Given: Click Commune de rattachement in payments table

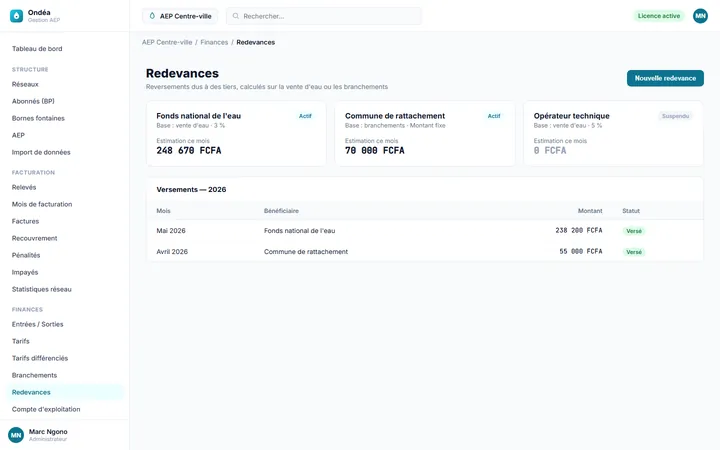Looking at the screenshot, I should coord(306,252).
